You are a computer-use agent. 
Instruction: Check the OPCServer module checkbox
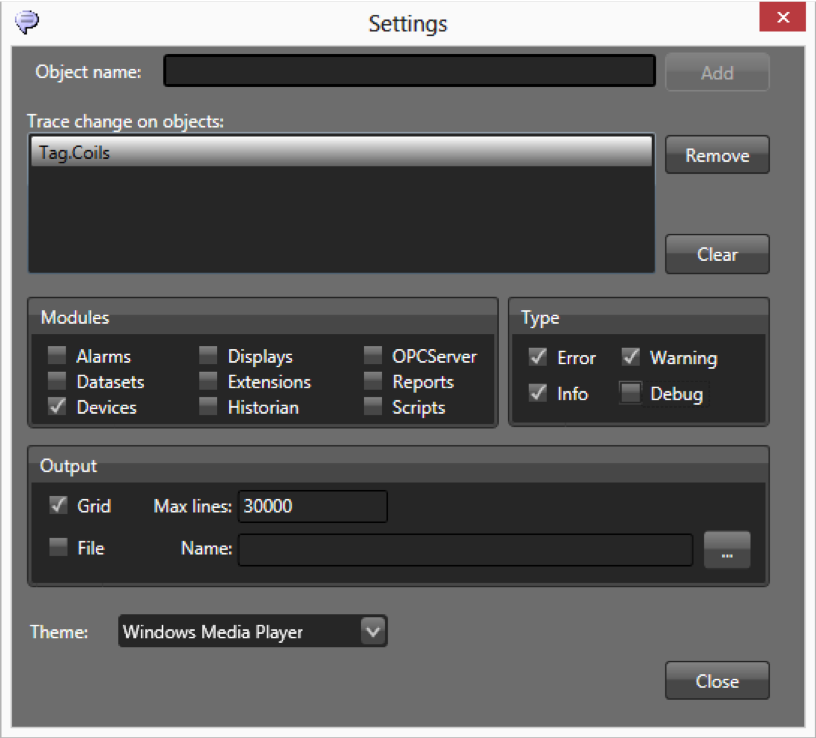(373, 356)
